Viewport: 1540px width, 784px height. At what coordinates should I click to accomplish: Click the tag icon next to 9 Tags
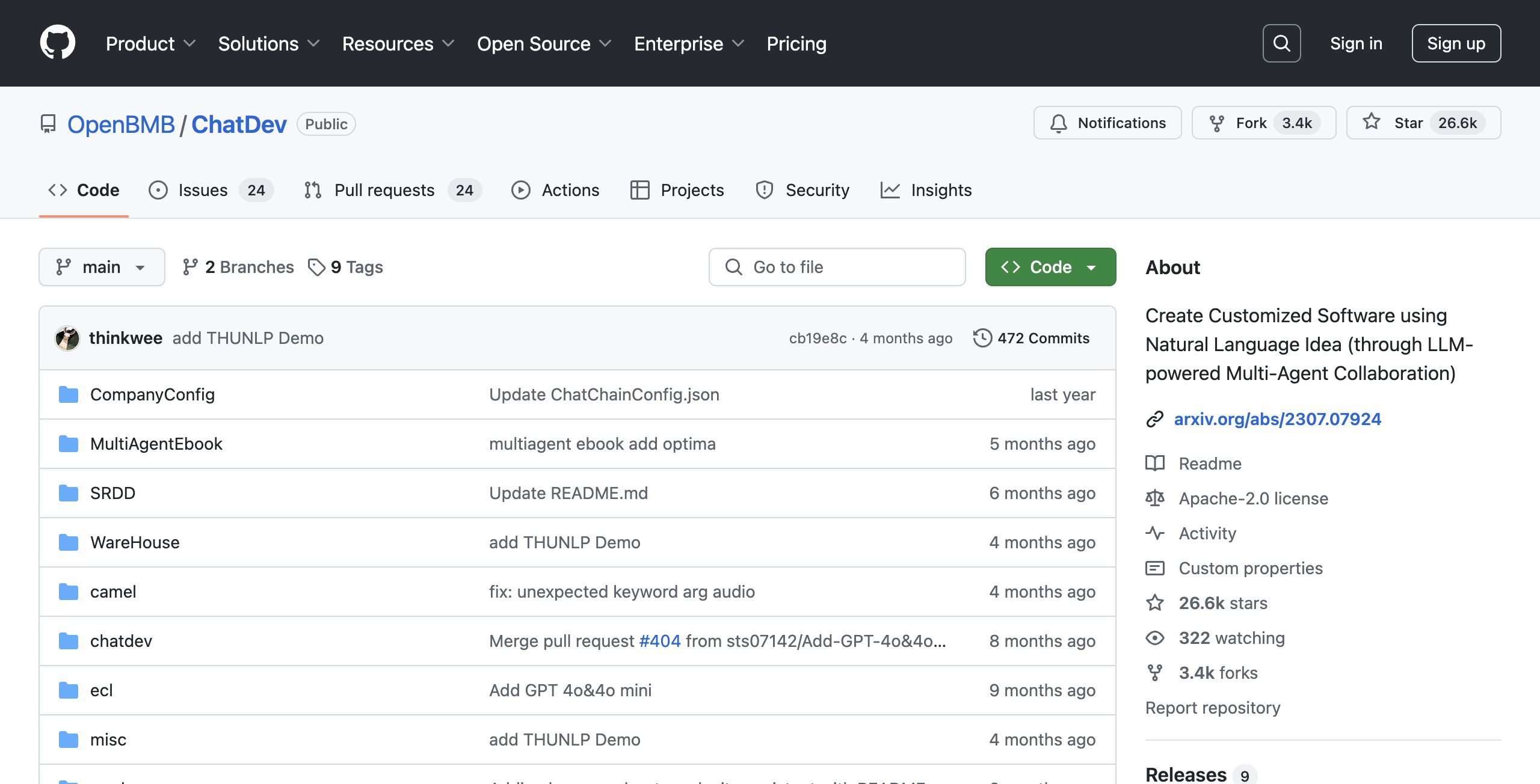[316, 267]
